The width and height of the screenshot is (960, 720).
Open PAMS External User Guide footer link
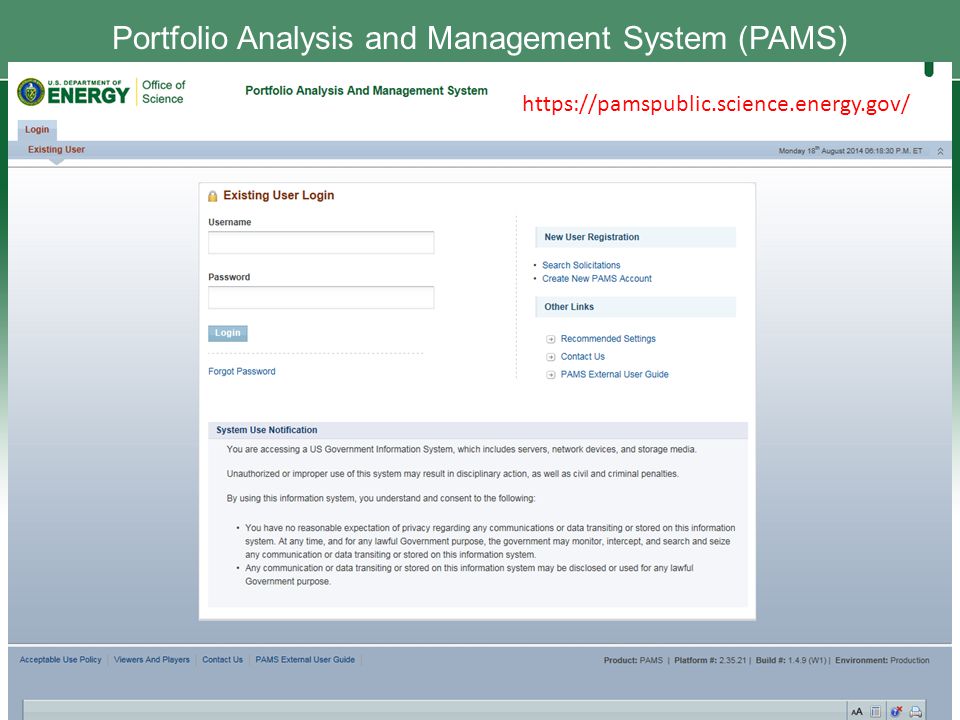(x=305, y=660)
